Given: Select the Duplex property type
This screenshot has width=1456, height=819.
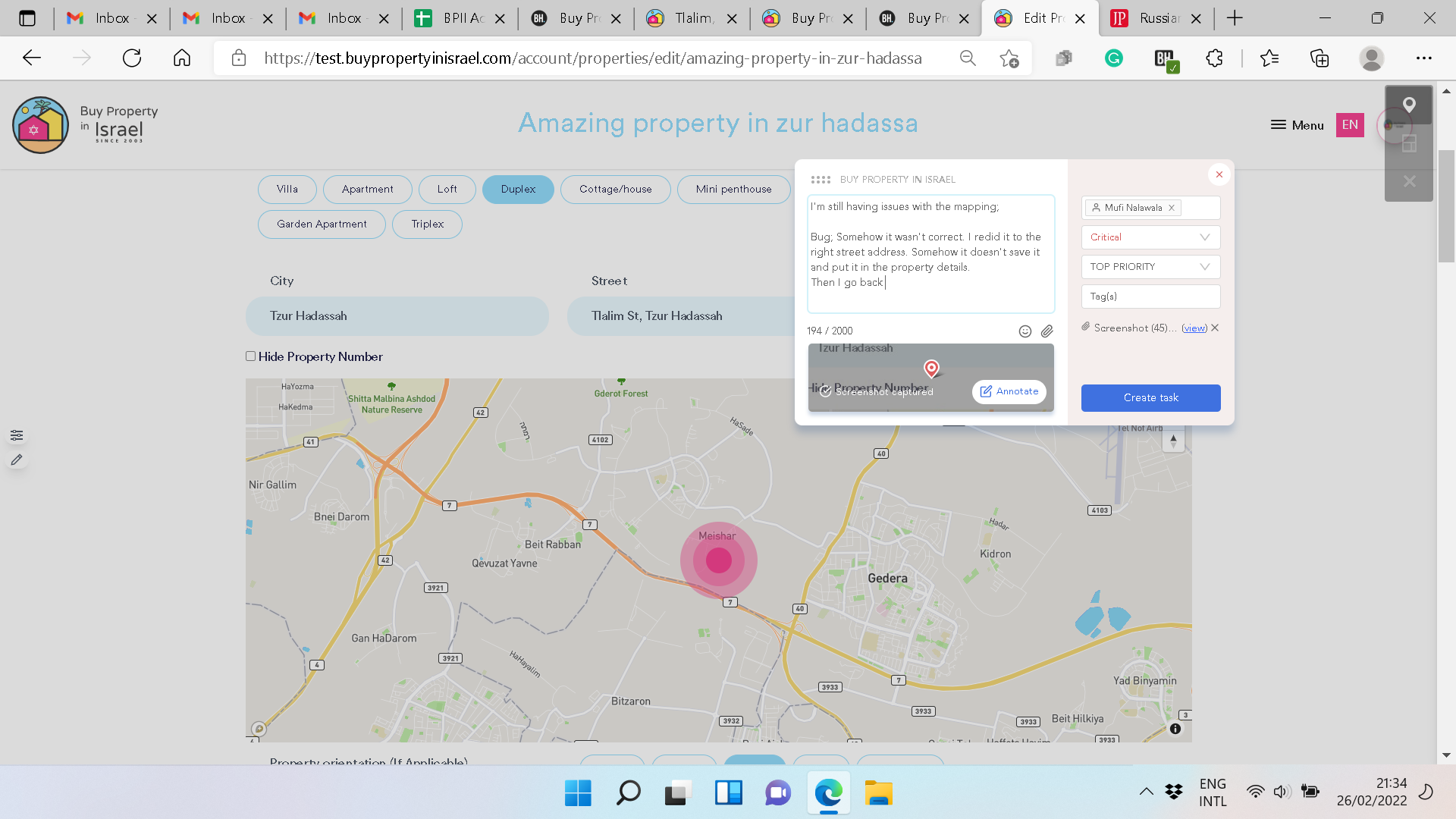Looking at the screenshot, I should tap(518, 190).
